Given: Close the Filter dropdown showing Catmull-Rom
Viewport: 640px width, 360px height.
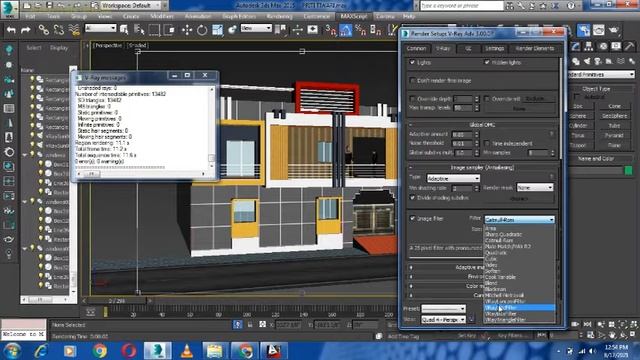Looking at the screenshot, I should point(519,220).
